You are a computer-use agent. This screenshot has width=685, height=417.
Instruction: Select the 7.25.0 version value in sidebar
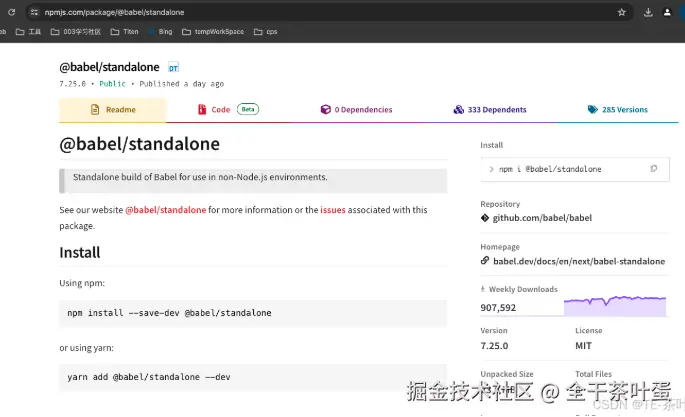tap(494, 346)
